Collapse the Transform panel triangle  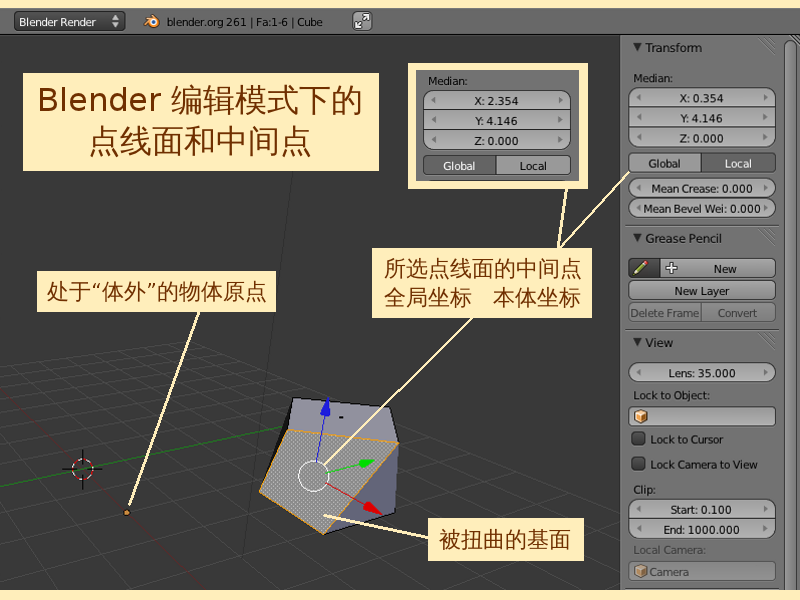[x=637, y=47]
